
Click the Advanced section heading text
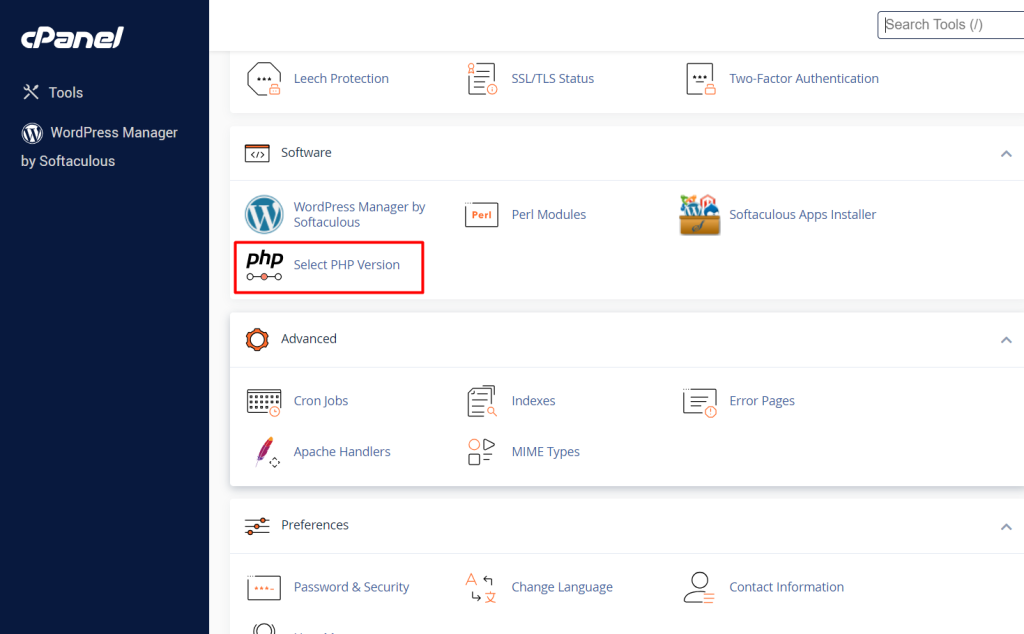tap(309, 338)
